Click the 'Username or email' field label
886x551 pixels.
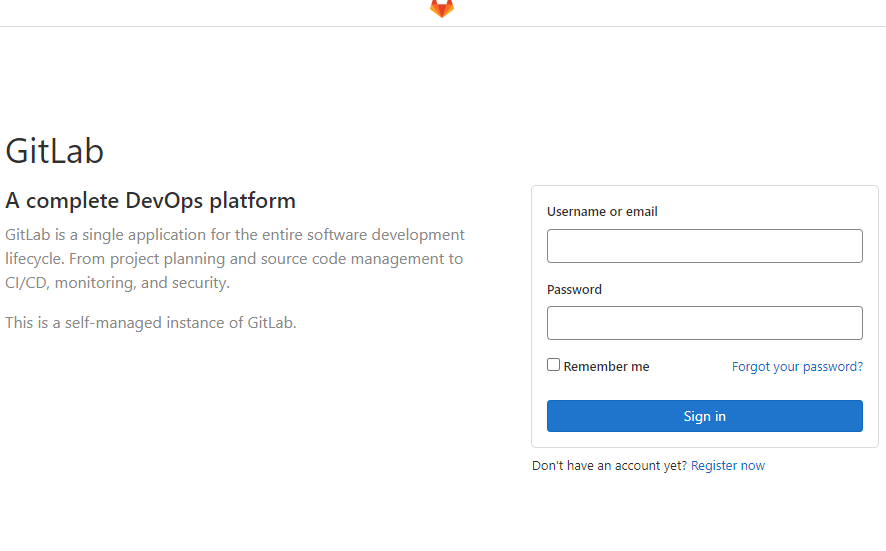(x=602, y=211)
